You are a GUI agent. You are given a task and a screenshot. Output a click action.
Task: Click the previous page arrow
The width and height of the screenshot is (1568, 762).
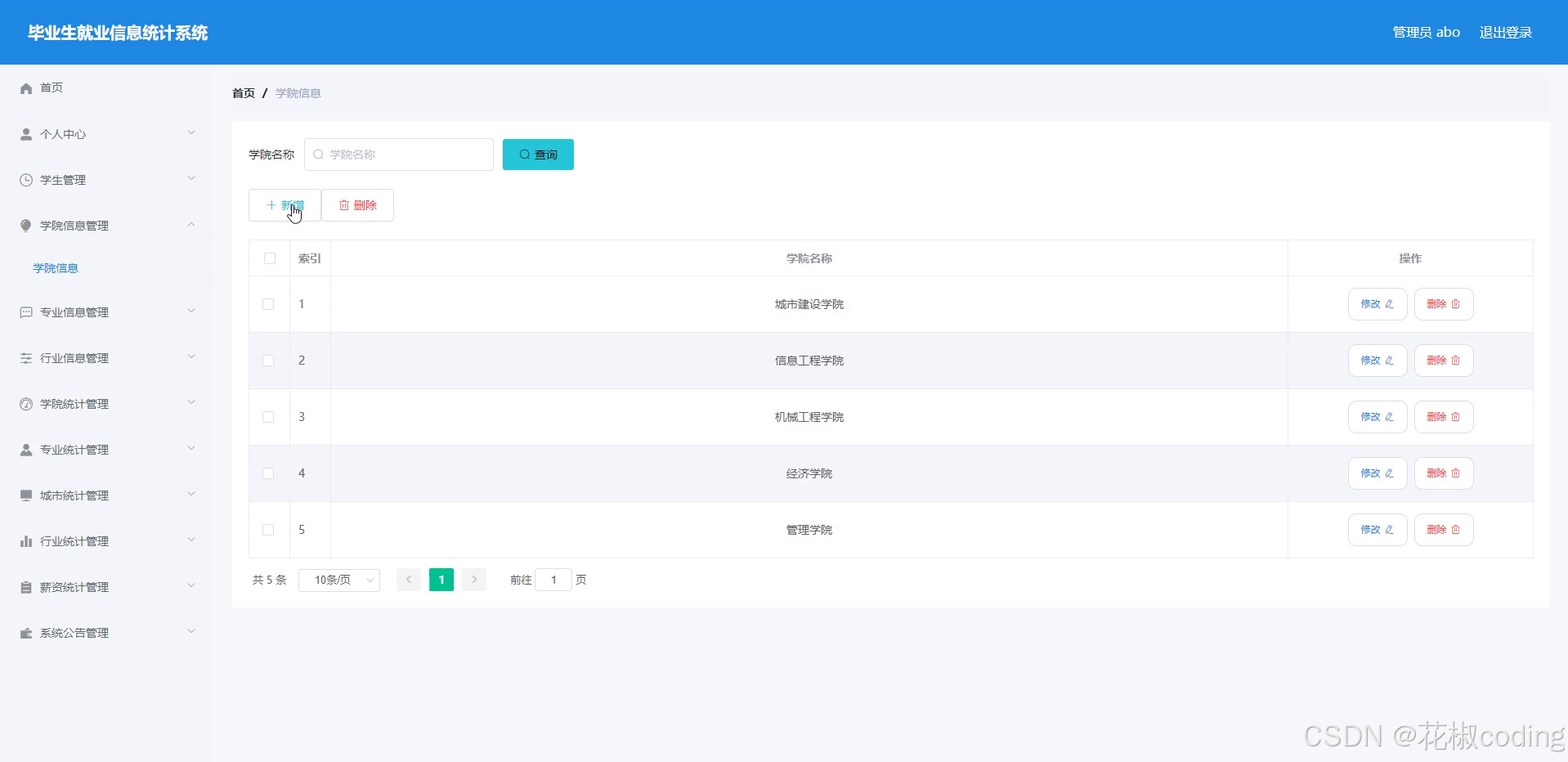[x=409, y=580]
